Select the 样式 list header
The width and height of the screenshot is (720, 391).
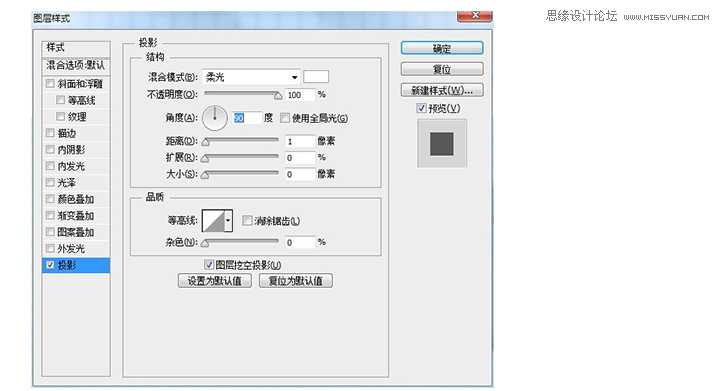76,48
